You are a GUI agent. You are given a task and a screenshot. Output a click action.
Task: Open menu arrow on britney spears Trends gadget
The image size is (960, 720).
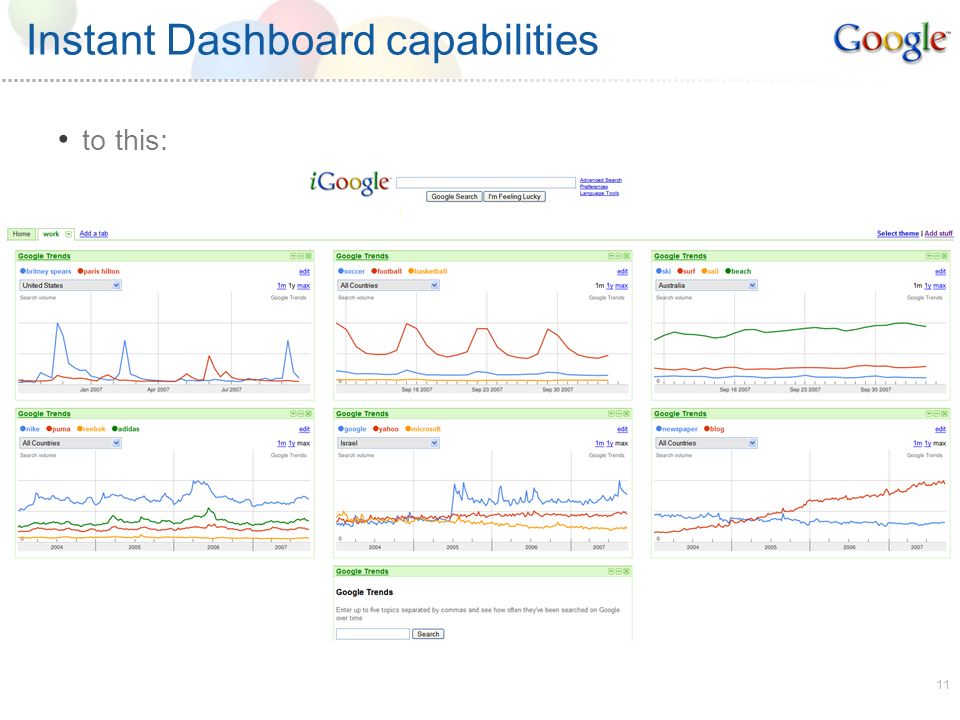point(293,256)
